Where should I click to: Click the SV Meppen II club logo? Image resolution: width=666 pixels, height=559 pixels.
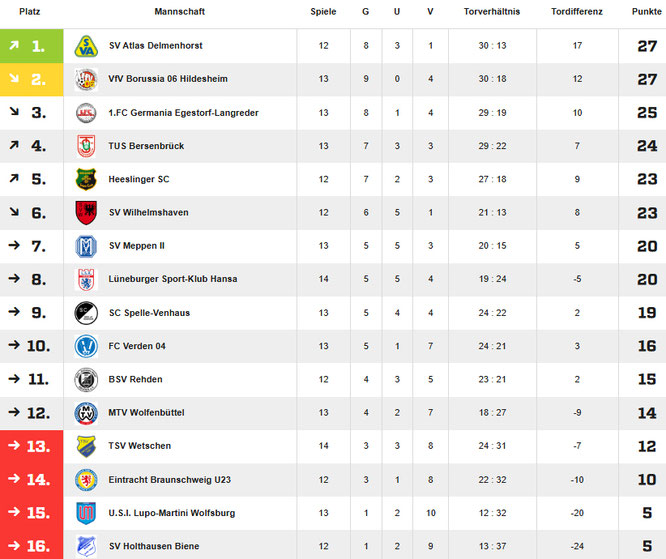[85, 246]
